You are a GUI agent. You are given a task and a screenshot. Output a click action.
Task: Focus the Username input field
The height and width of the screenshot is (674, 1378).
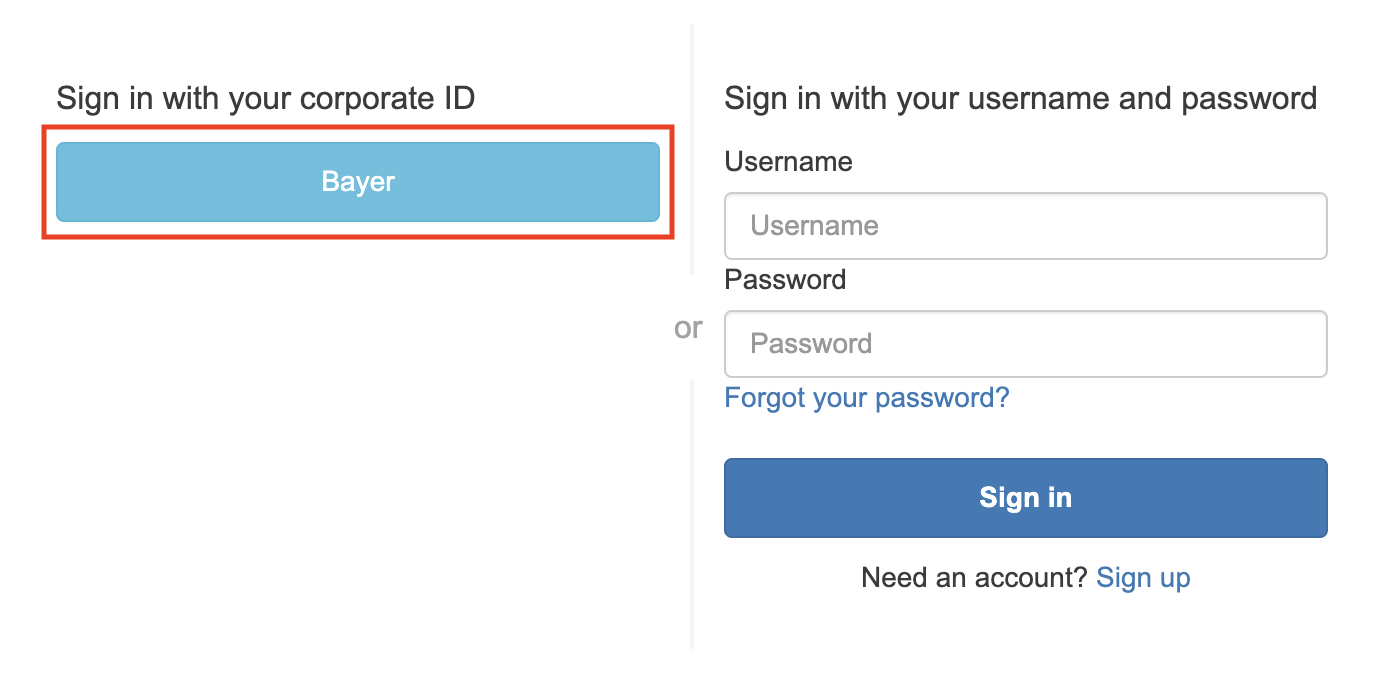pyautogui.click(x=1025, y=226)
